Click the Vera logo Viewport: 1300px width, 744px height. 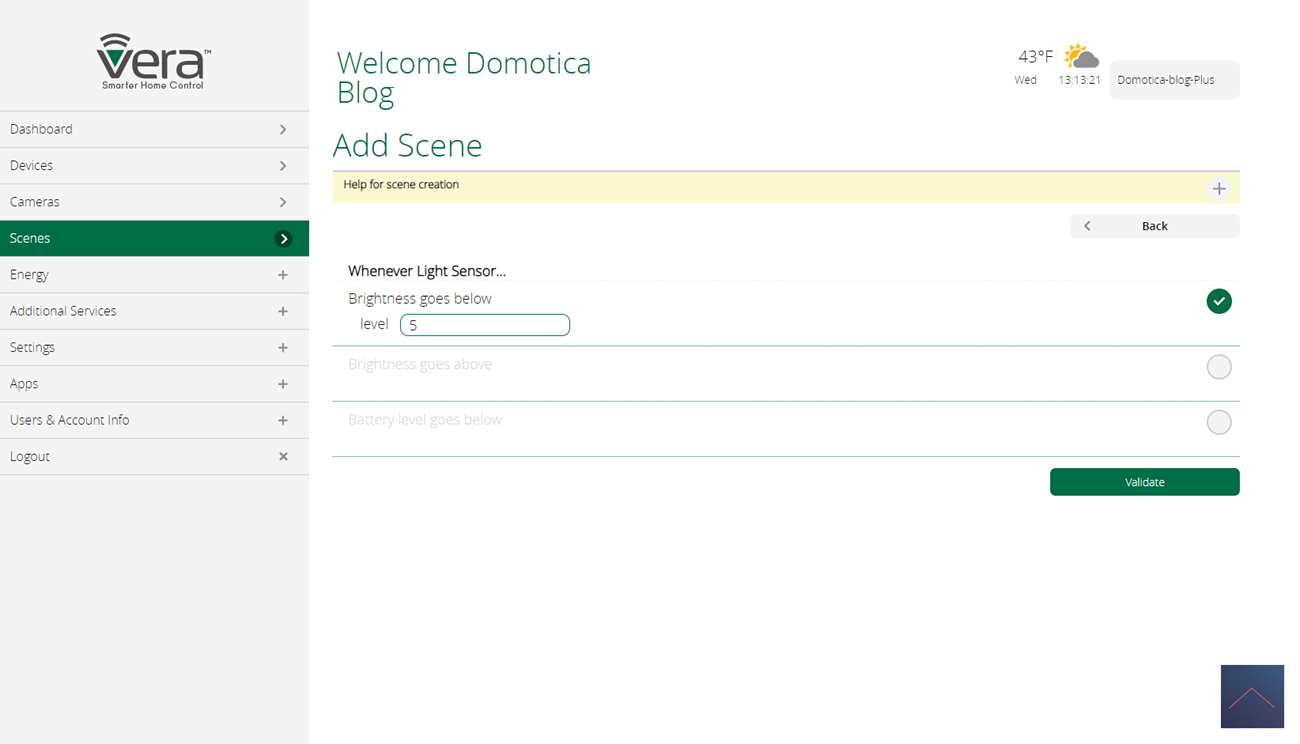pos(154,62)
